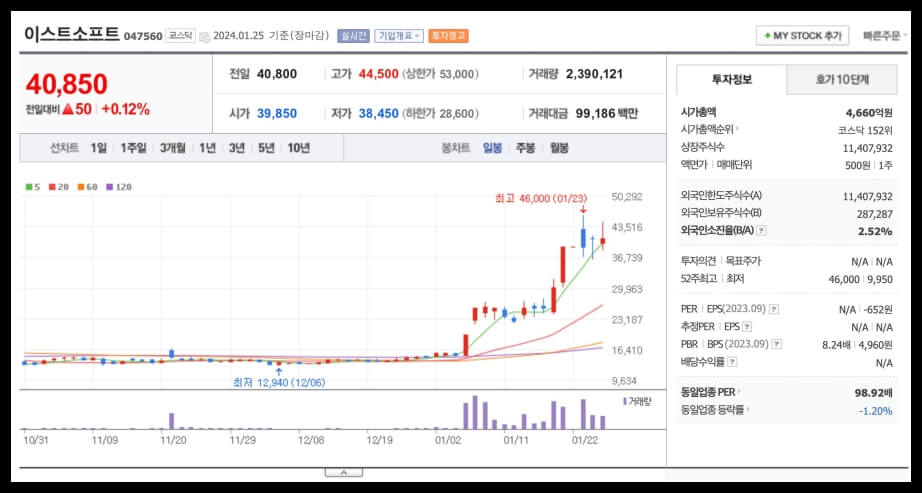922x493 pixels.
Task: Click the red up-triangle next to 50
Action: [67, 109]
